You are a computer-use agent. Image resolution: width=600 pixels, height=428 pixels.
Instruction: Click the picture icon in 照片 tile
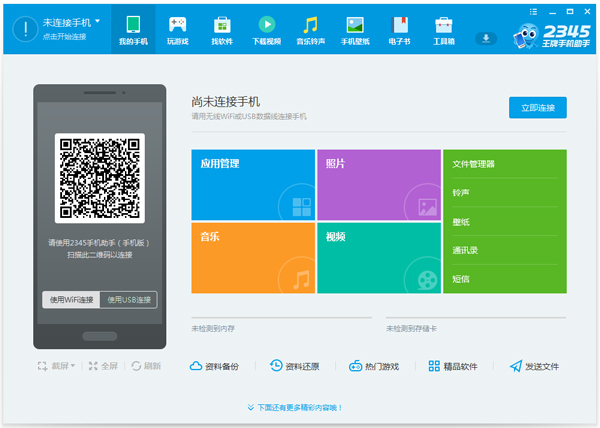click(x=427, y=207)
